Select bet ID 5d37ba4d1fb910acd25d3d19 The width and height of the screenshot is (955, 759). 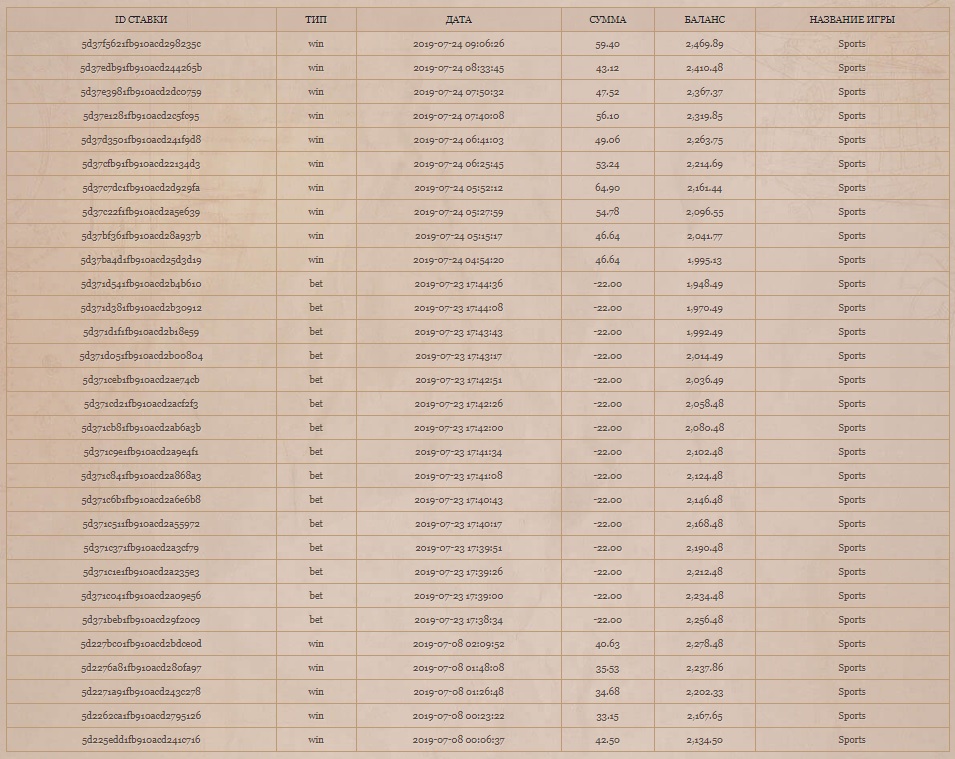click(141, 259)
